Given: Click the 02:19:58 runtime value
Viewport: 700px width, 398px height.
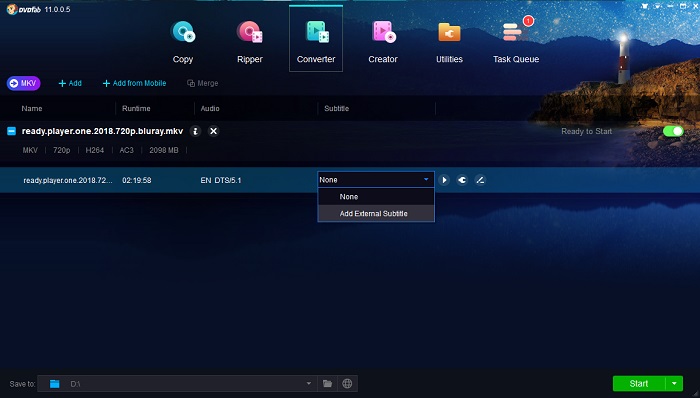Looking at the screenshot, I should tap(137, 180).
